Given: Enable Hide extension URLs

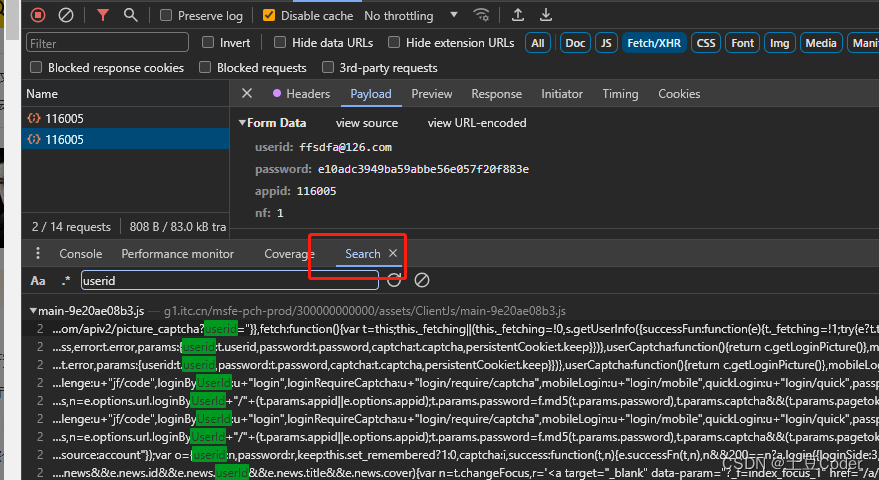Looking at the screenshot, I should click(x=394, y=42).
